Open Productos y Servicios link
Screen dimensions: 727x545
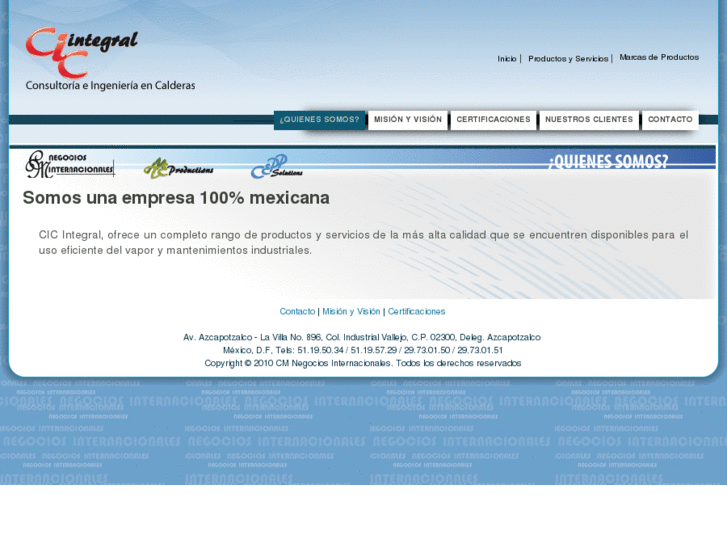point(568,59)
